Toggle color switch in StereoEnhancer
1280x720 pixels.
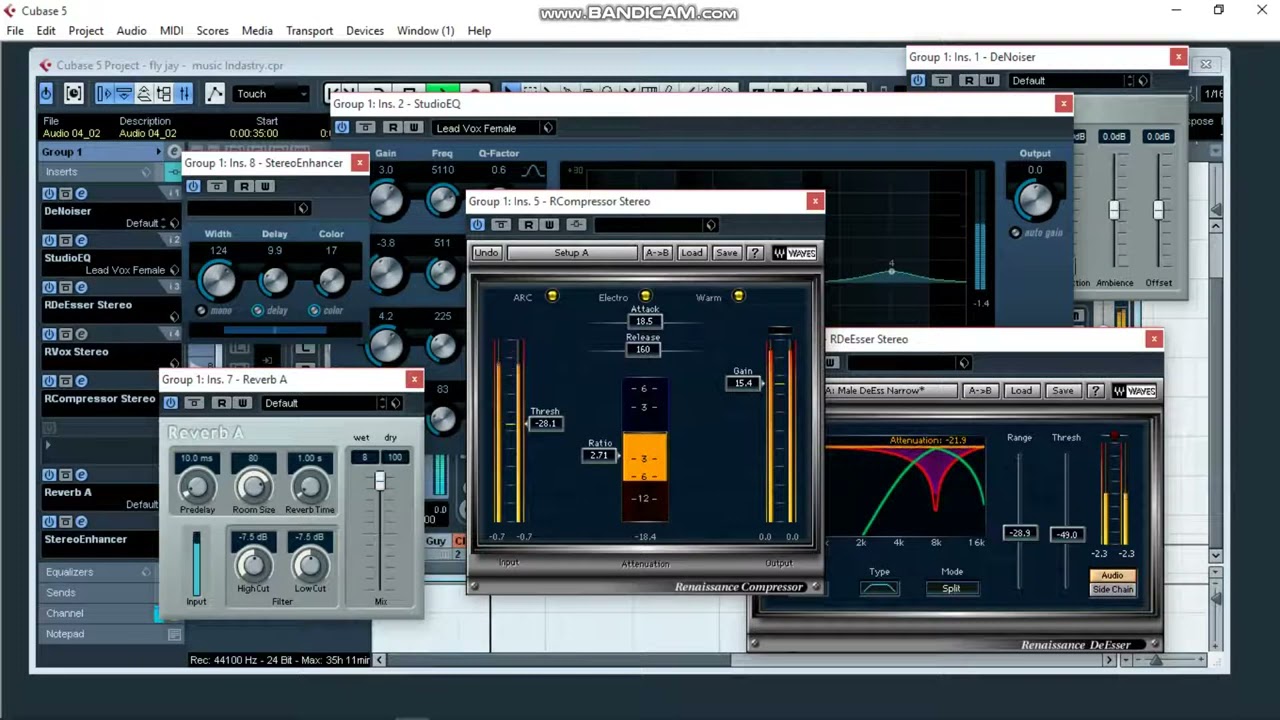pyautogui.click(x=314, y=311)
